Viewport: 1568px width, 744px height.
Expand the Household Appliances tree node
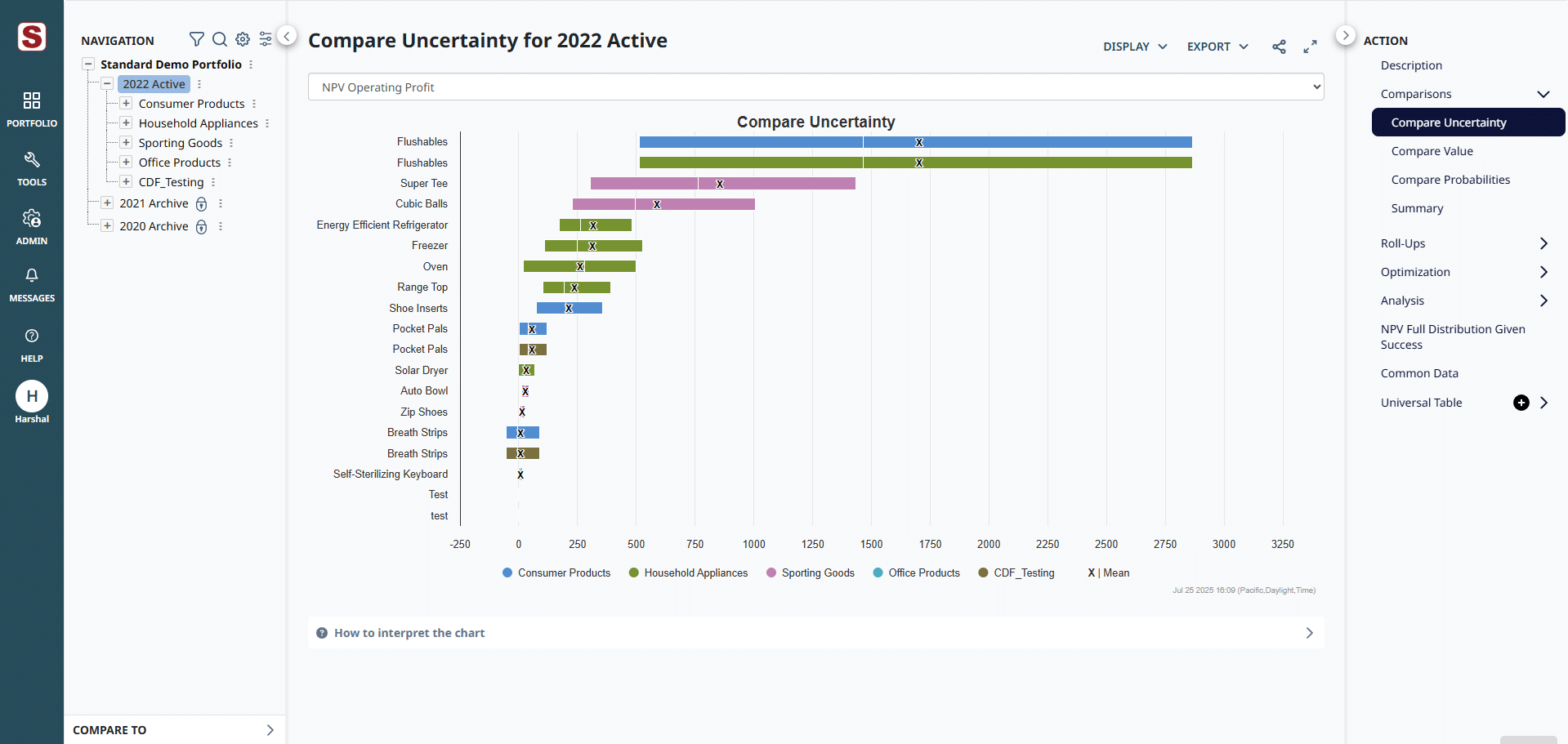126,123
